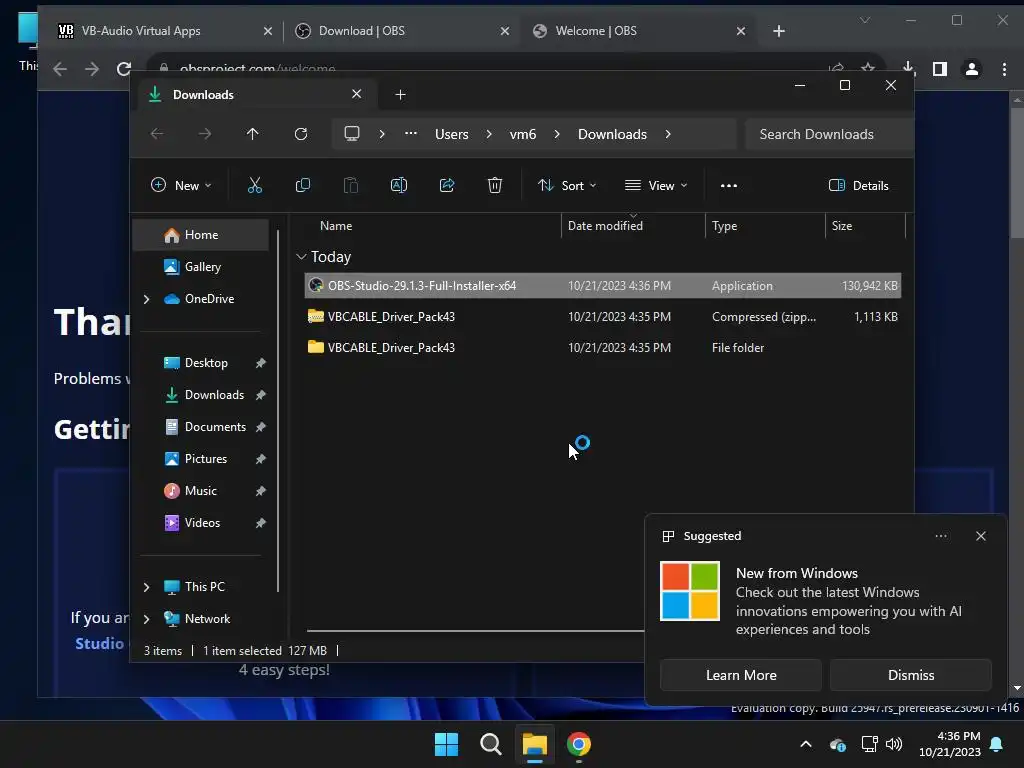Open notification bell in the taskbar
This screenshot has height=768, width=1024.
pos(997,744)
